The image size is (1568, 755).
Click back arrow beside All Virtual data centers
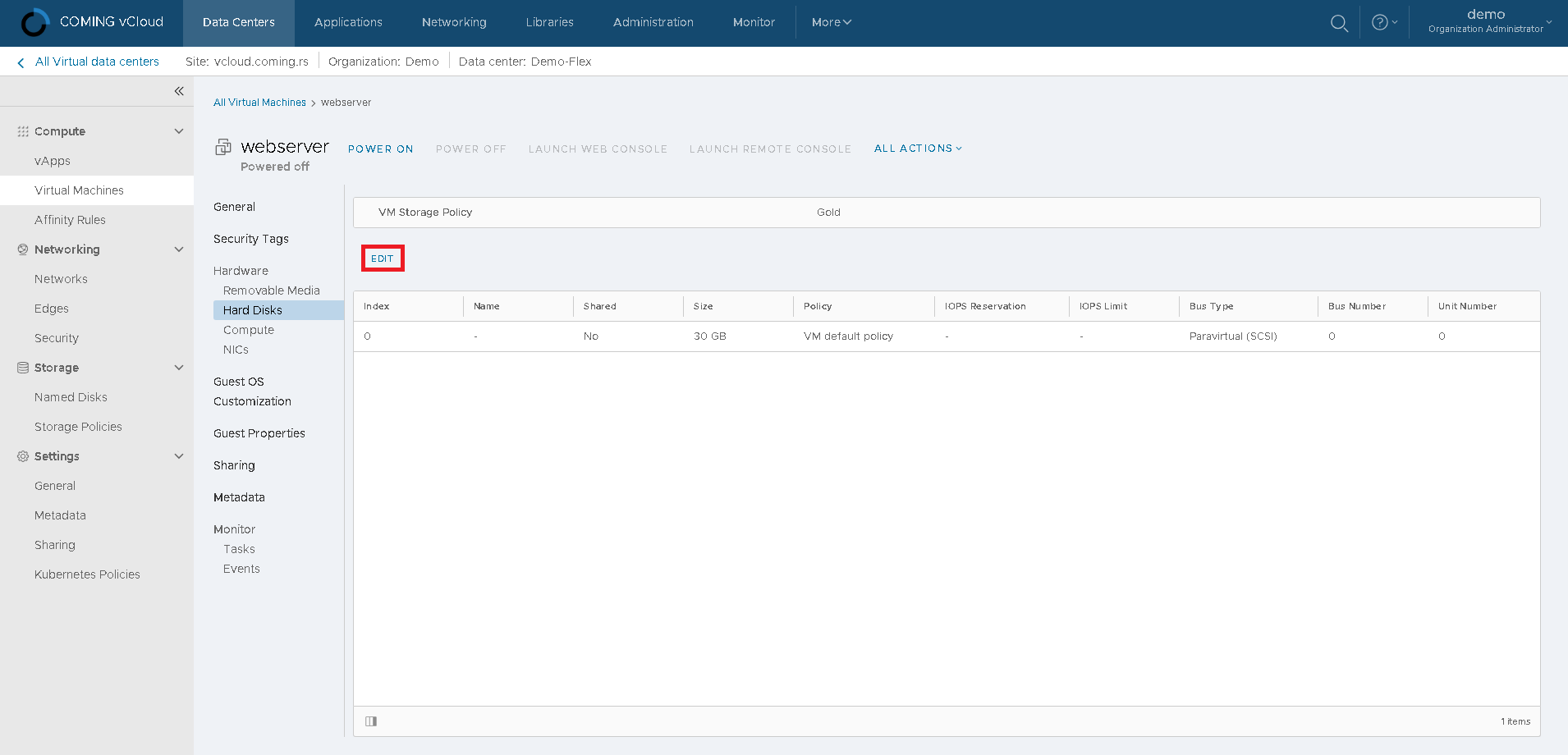pos(21,62)
